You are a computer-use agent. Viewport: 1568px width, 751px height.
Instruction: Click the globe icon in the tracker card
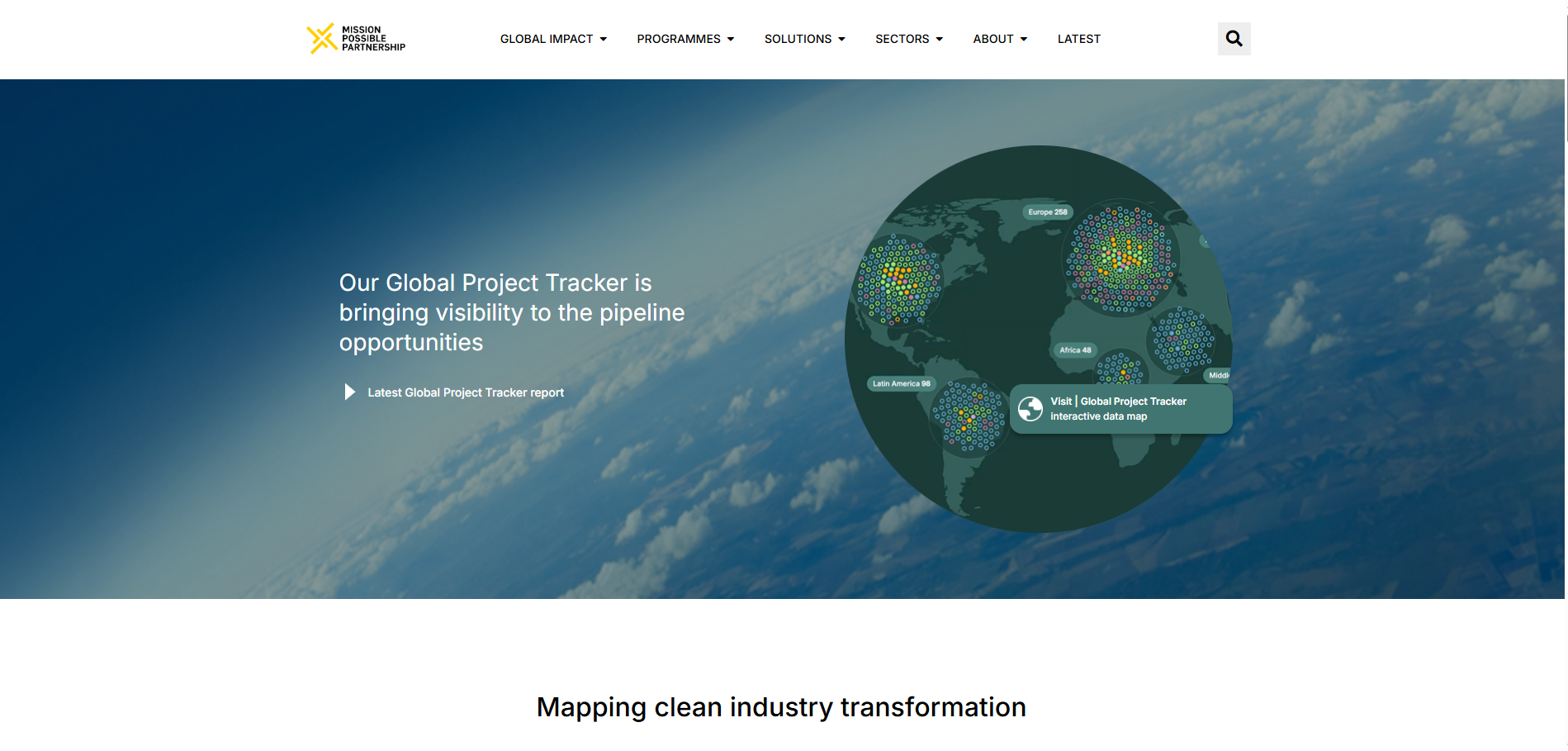pos(1030,409)
